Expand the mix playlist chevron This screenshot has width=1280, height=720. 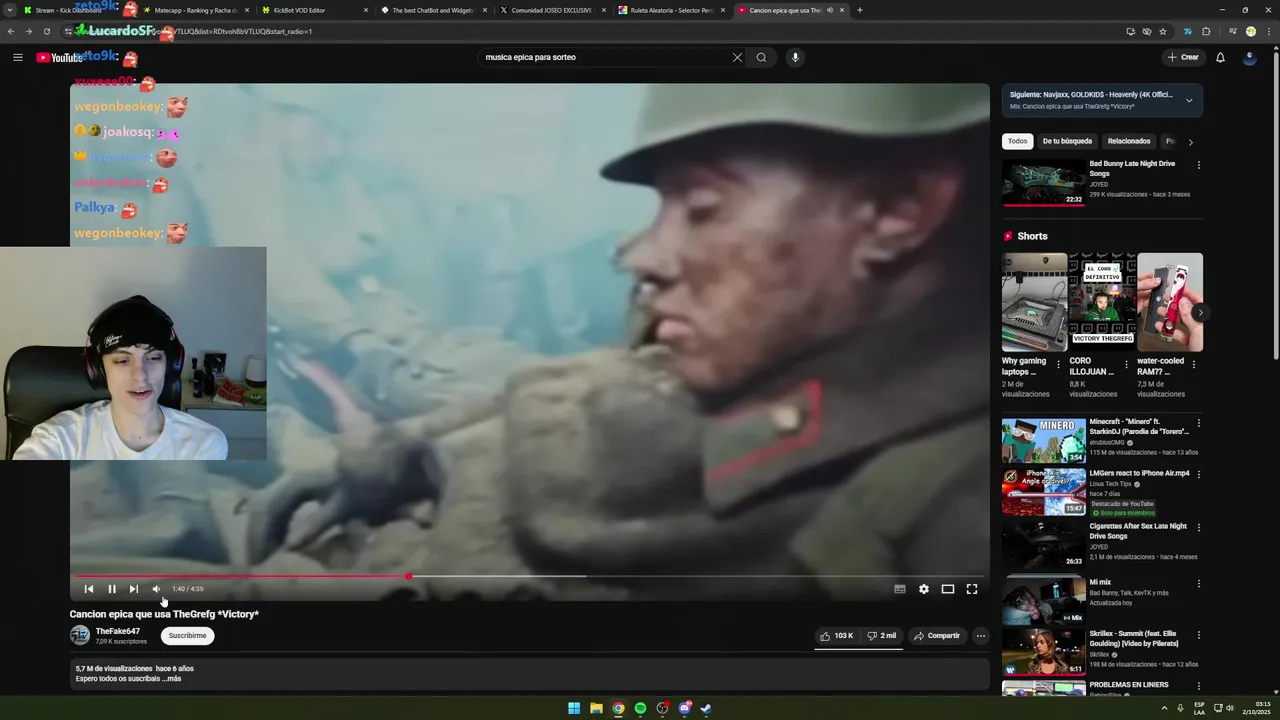tap(1189, 100)
